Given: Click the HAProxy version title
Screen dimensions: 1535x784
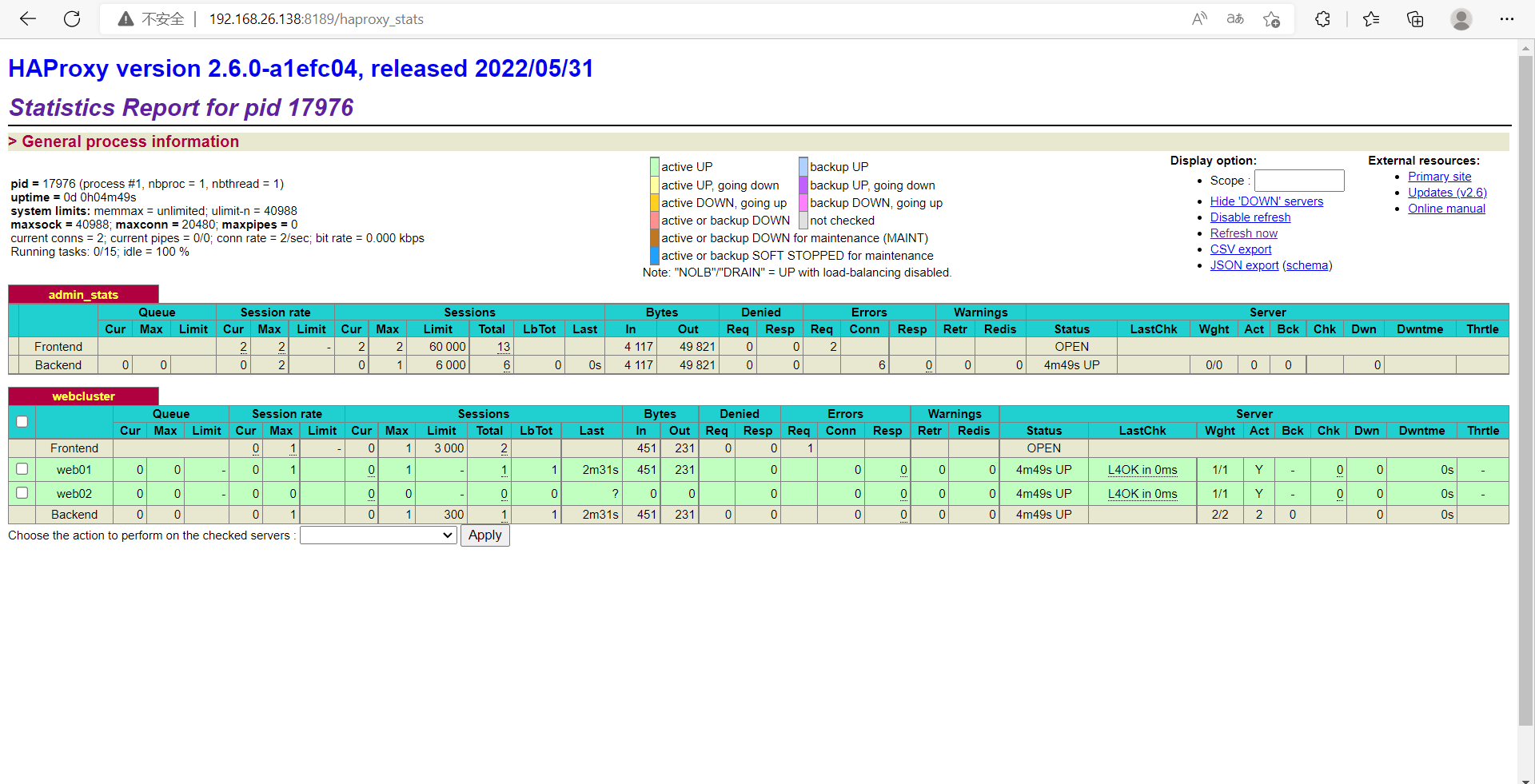Looking at the screenshot, I should [x=301, y=69].
